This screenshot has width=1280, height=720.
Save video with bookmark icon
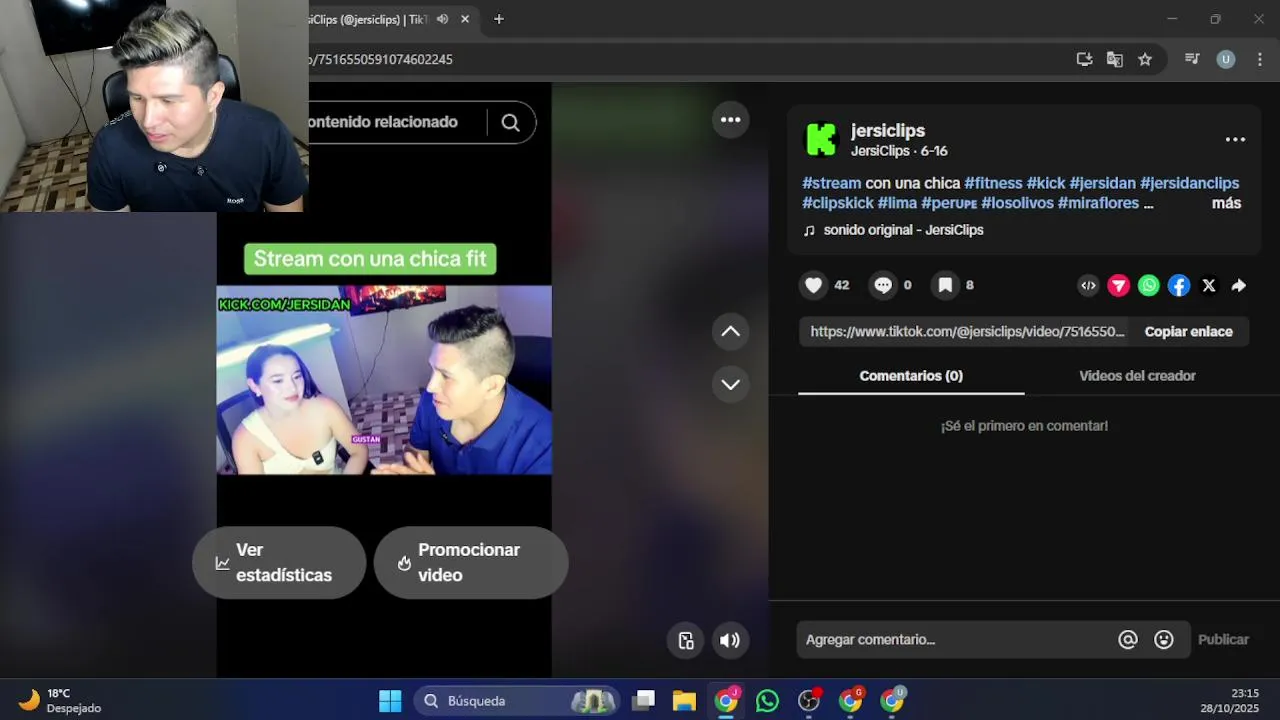(x=945, y=285)
